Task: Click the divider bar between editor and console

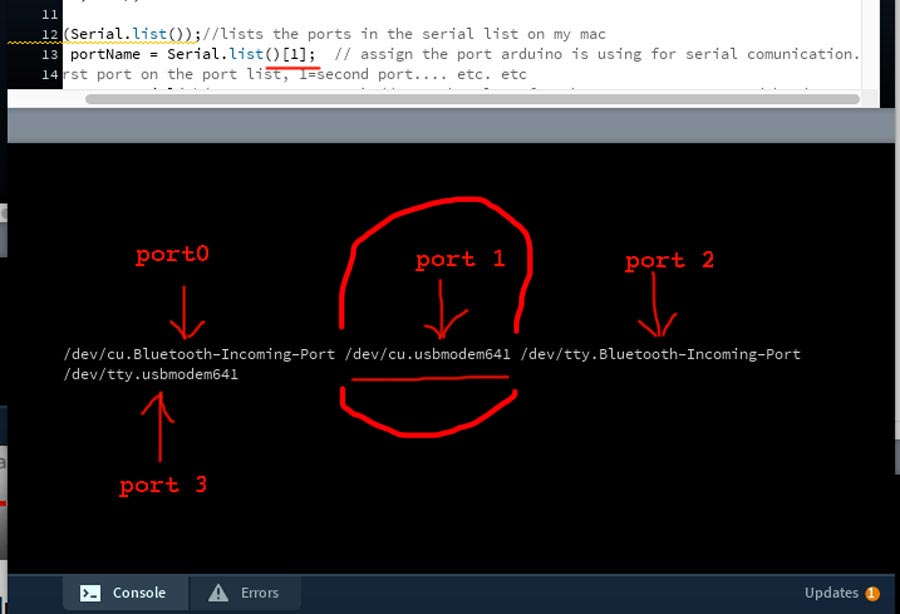Action: click(x=450, y=125)
